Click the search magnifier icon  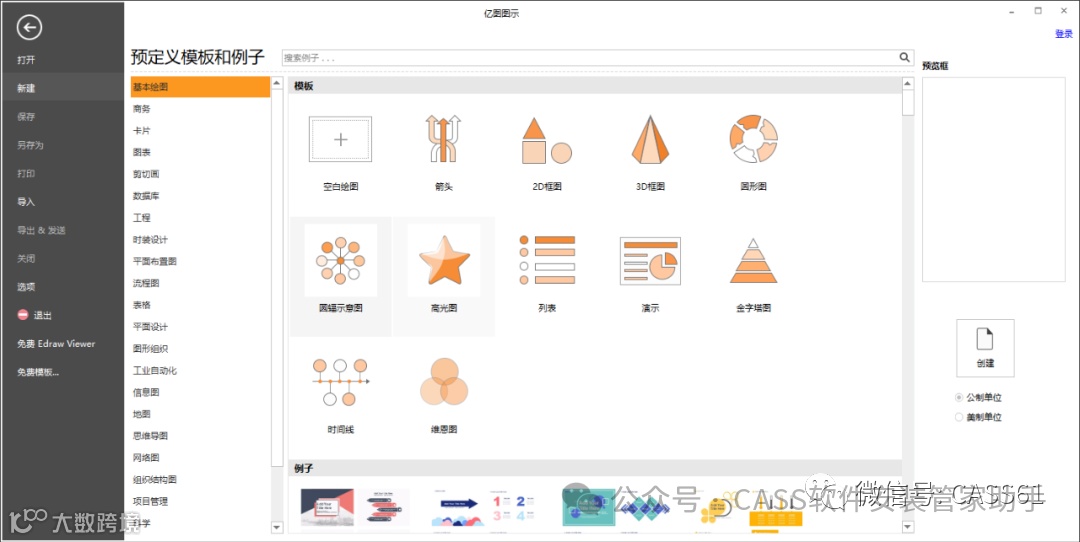coord(904,58)
